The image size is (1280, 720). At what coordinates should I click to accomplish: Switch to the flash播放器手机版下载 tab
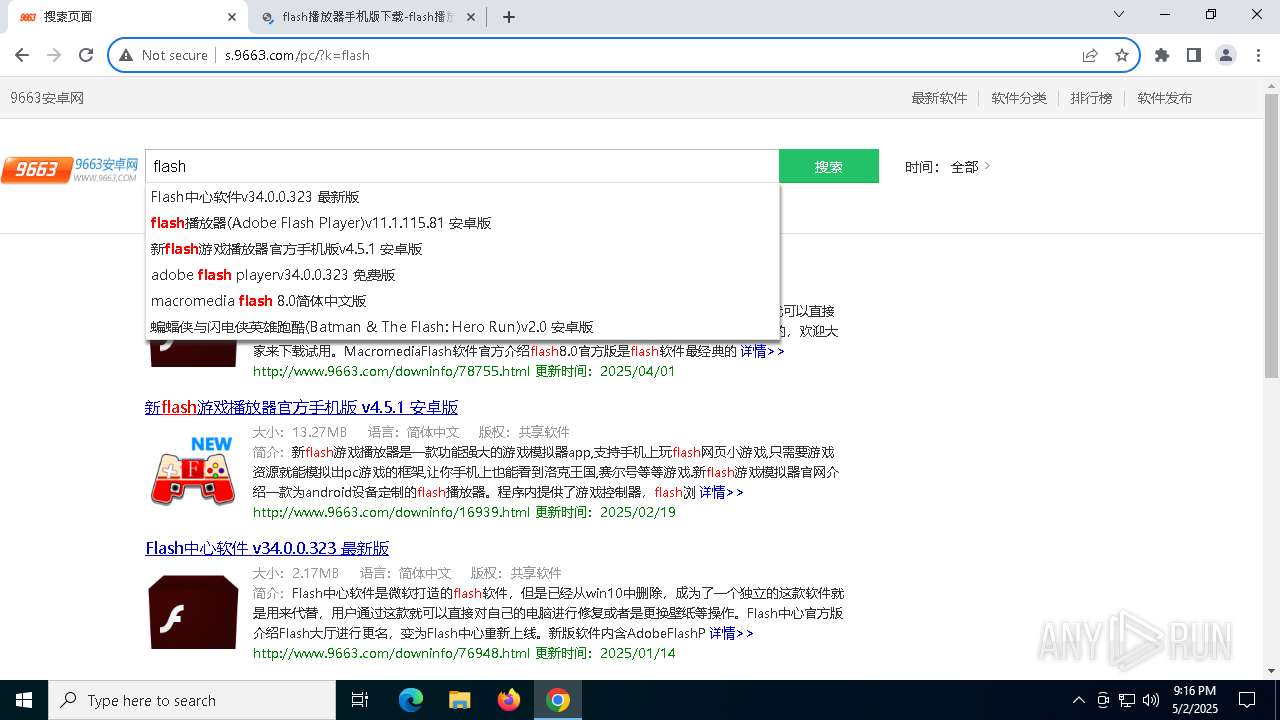tap(367, 17)
